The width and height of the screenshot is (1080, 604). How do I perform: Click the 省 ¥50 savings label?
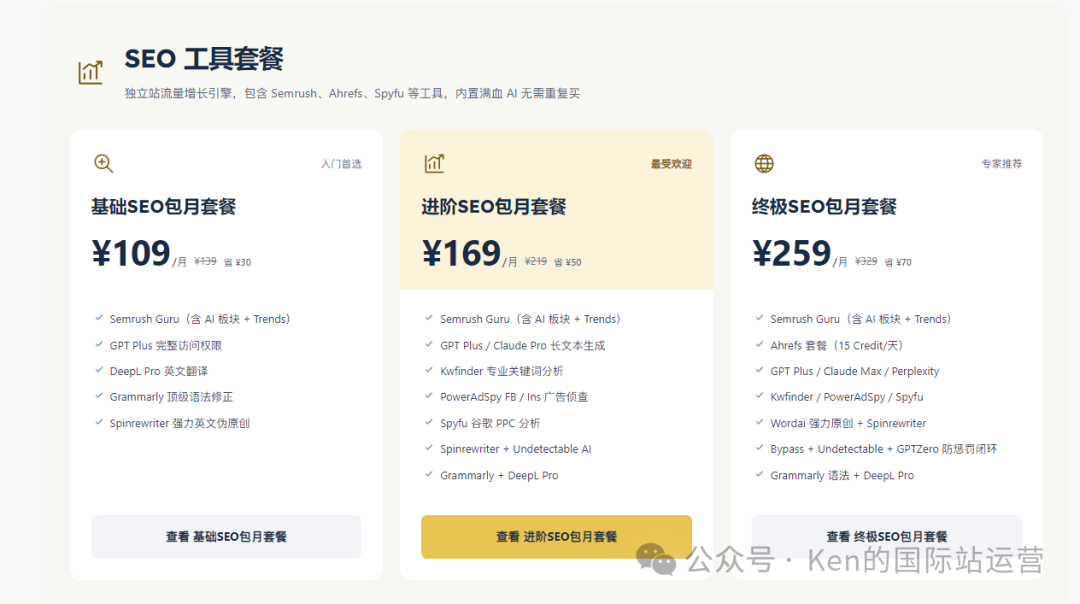[x=568, y=262]
